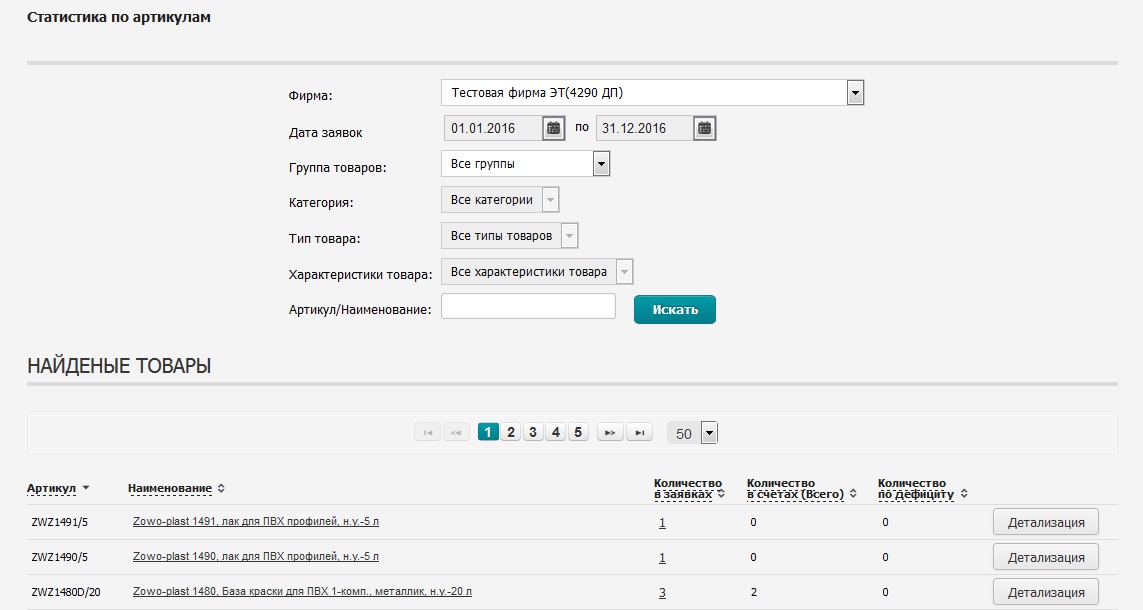Click the Артикул/Наименование text field
Image resolution: width=1143 pixels, height=610 pixels.
pyautogui.click(x=528, y=307)
